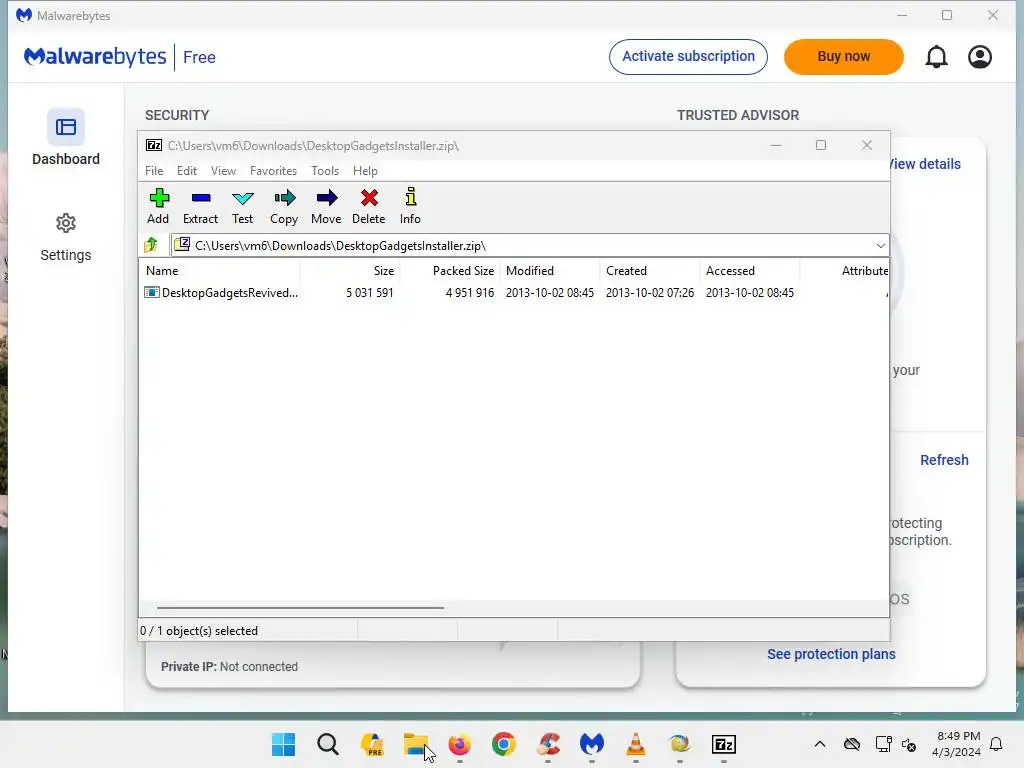
Task: Sort by the Name column header
Action: click(x=220, y=270)
